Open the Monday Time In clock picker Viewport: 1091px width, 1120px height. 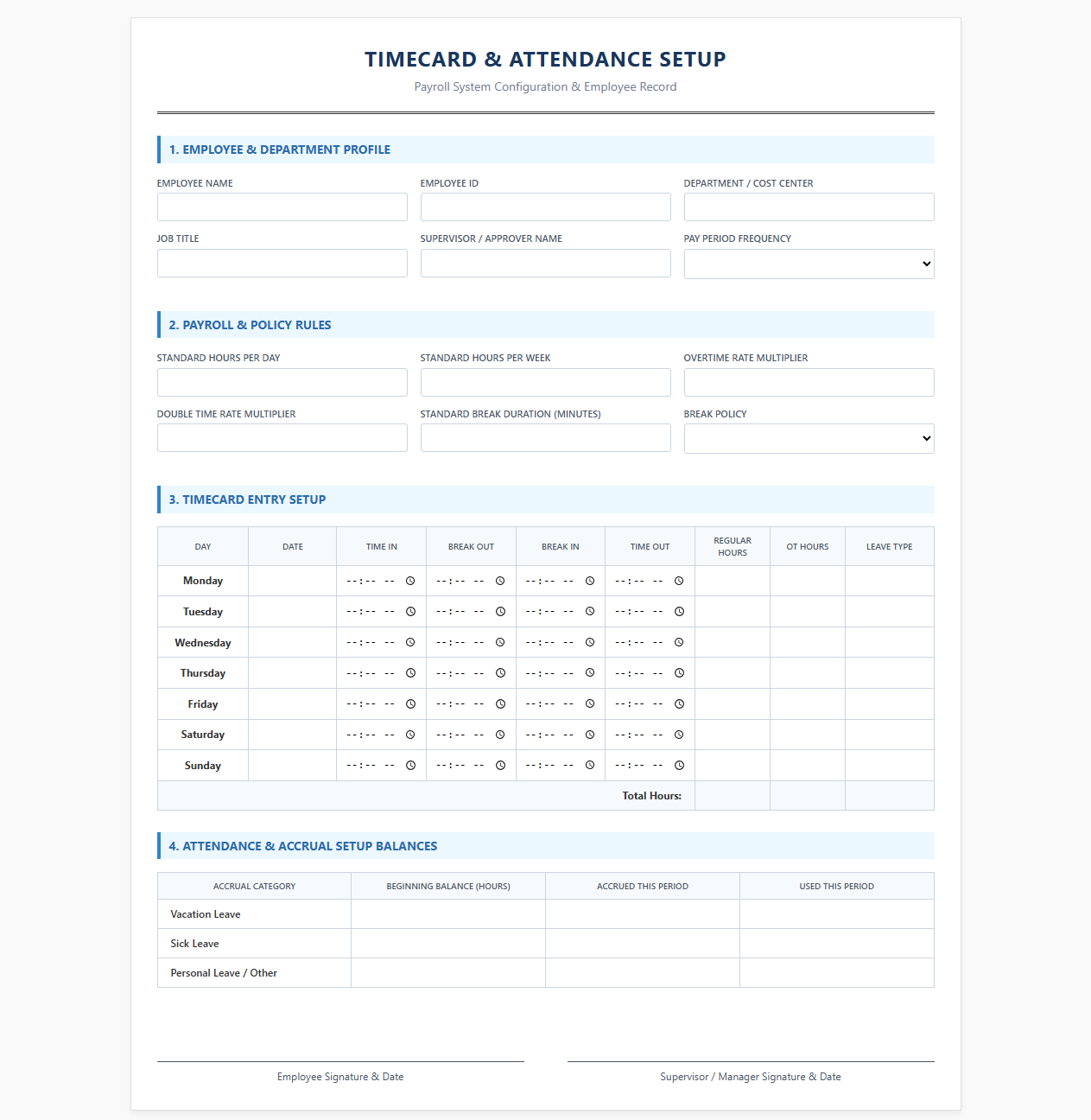point(410,581)
